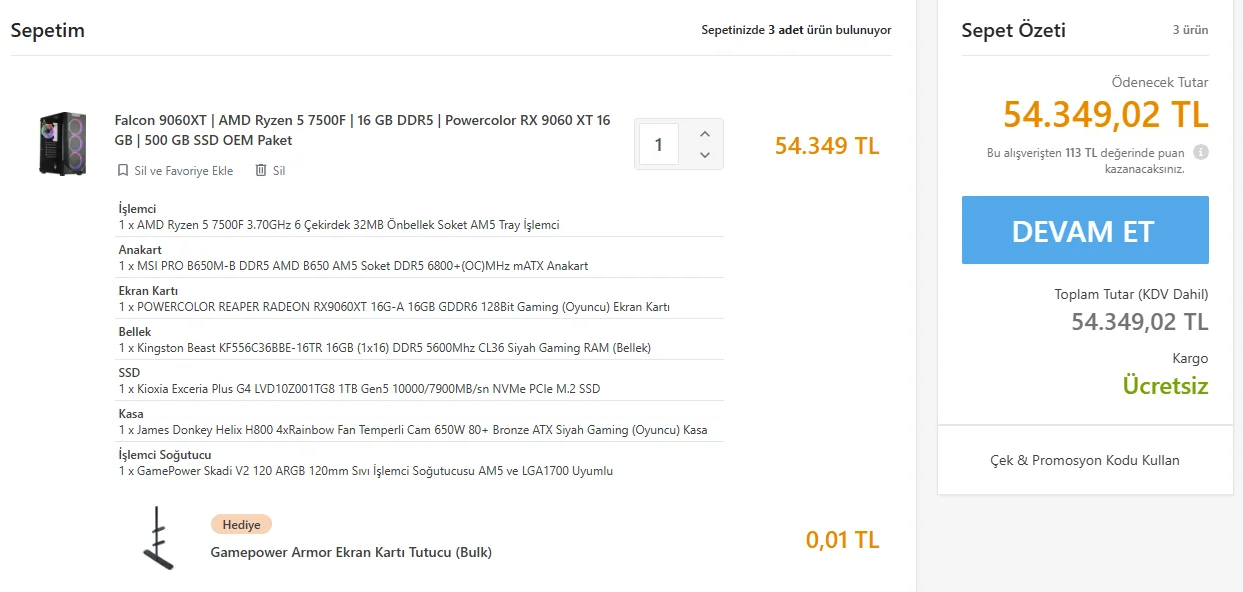Click the info icon near puan kazanacaksınız
The height and width of the screenshot is (592, 1243).
point(1201,153)
